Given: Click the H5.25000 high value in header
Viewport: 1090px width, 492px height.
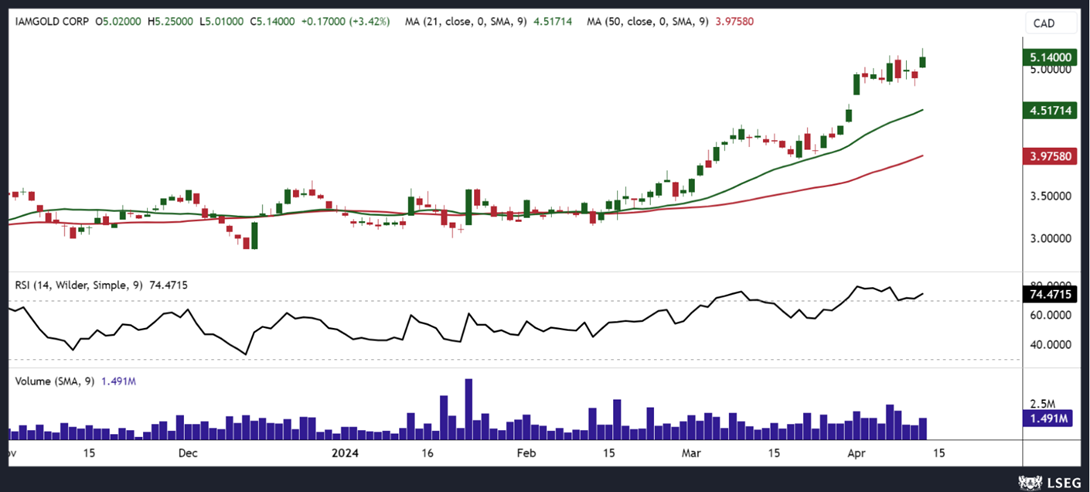Looking at the screenshot, I should [171, 22].
